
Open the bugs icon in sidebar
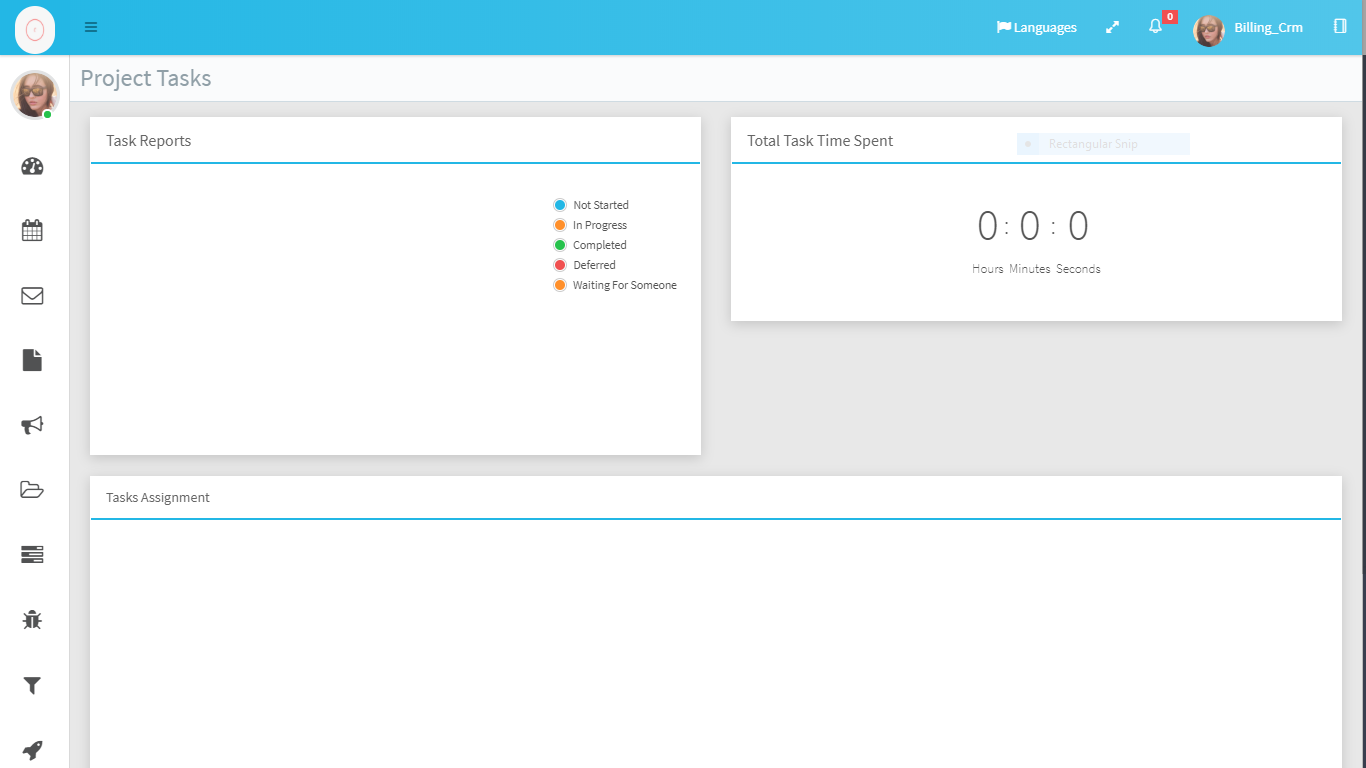[x=32, y=620]
